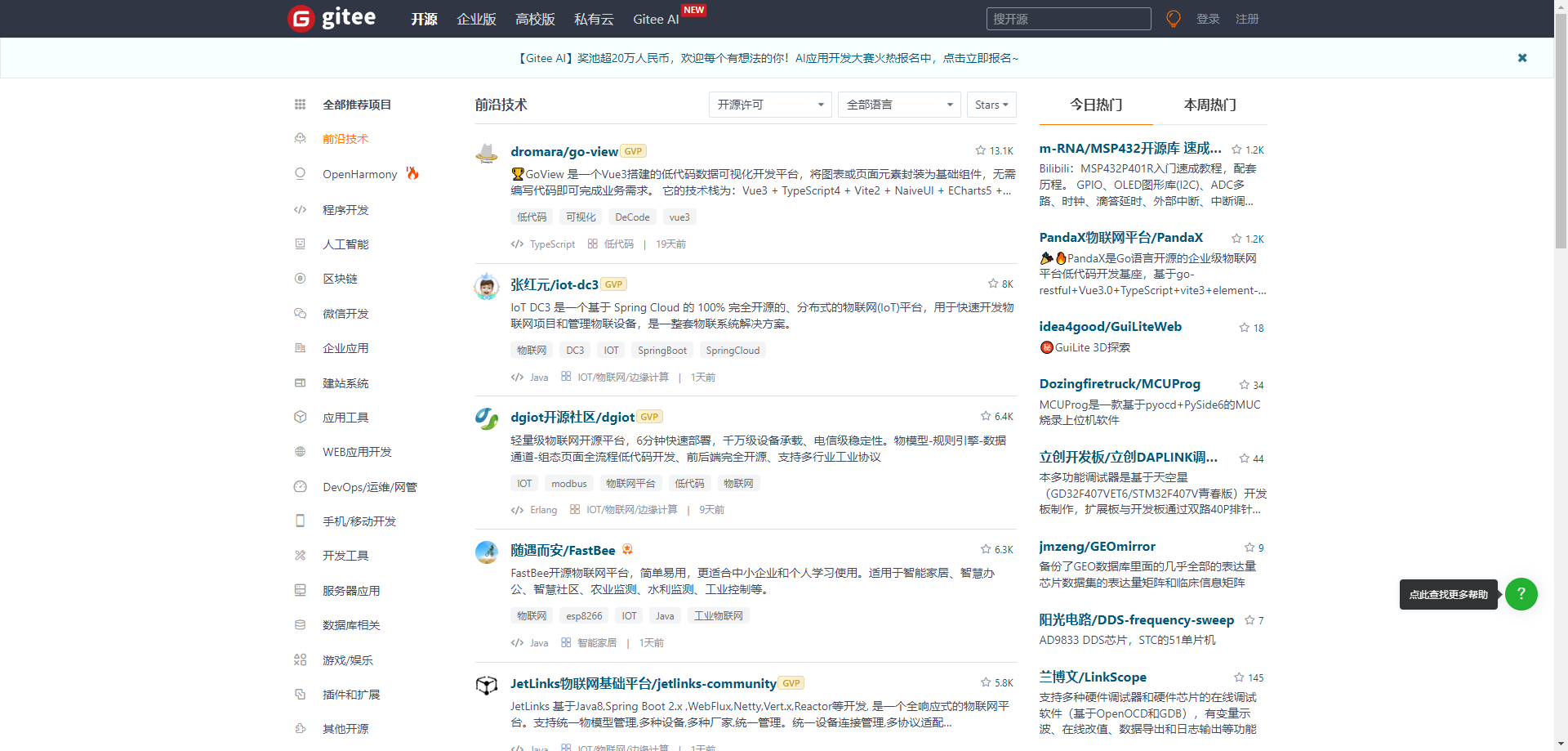Open the 开源许可 license dropdown
This screenshot has width=1568, height=751.
770,105
